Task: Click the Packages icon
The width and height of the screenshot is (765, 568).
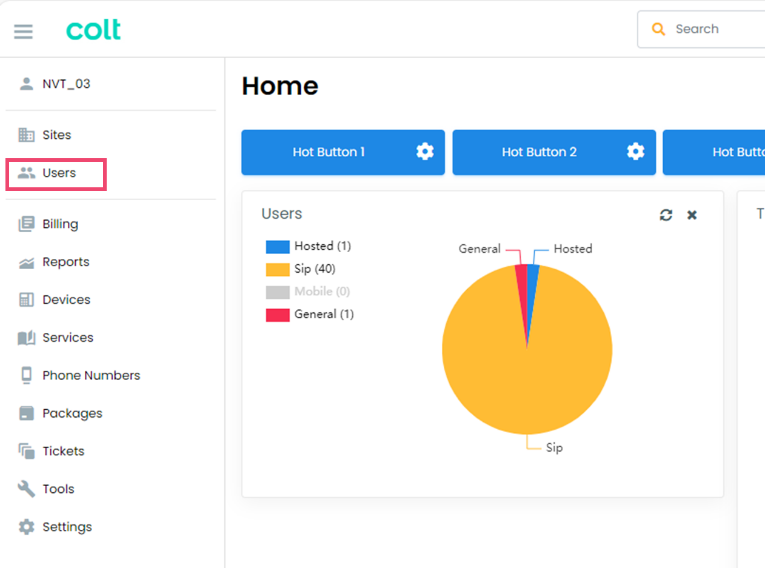Action: (x=26, y=413)
